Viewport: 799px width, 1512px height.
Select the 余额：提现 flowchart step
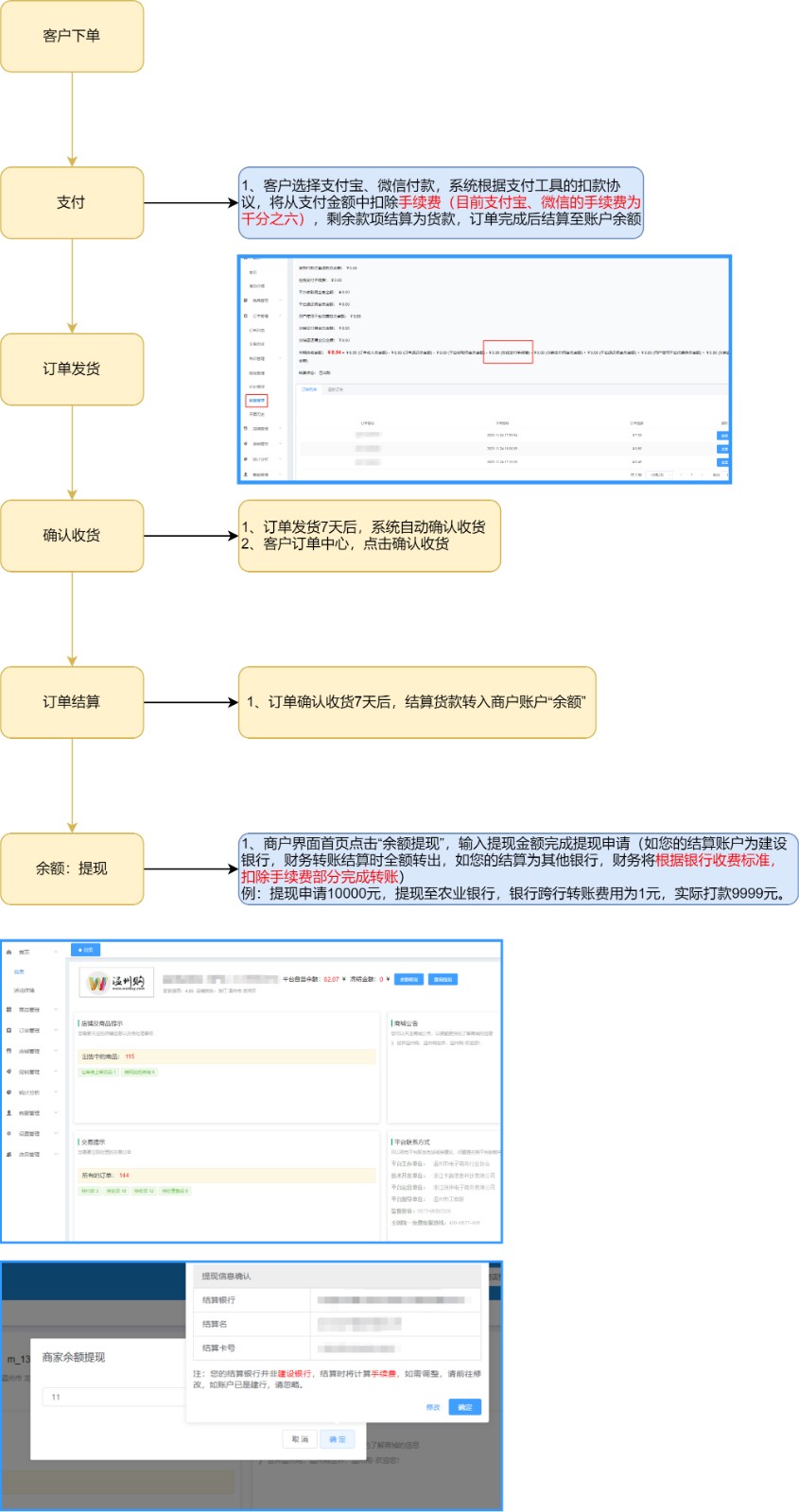point(72,868)
